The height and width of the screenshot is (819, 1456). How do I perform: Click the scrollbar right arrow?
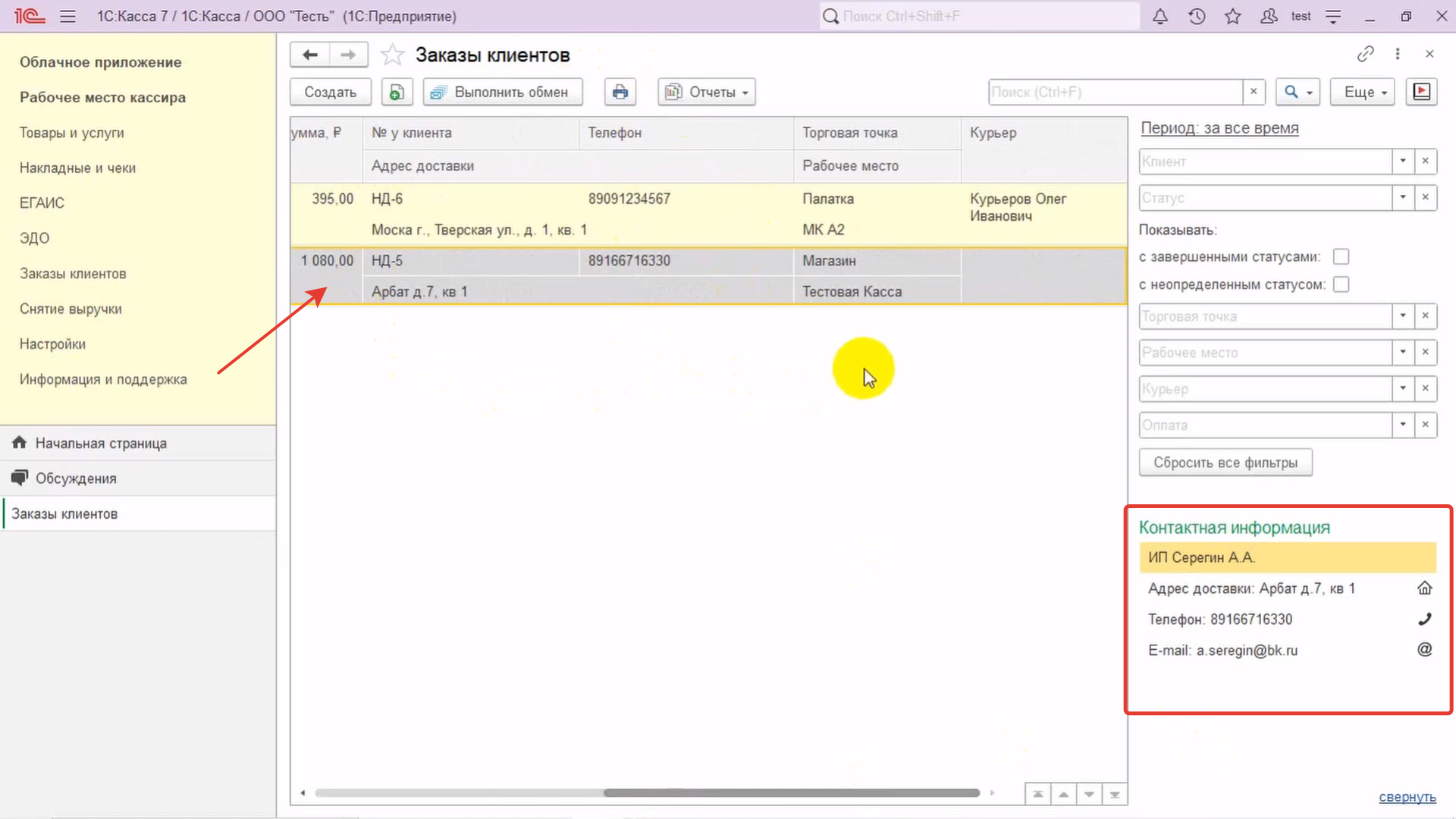[x=992, y=793]
